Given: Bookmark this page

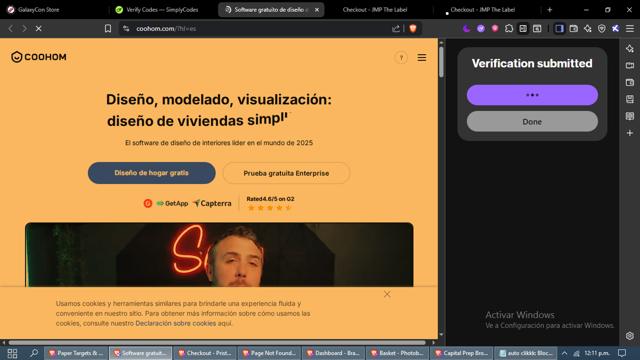Looking at the screenshot, I should pos(108,29).
